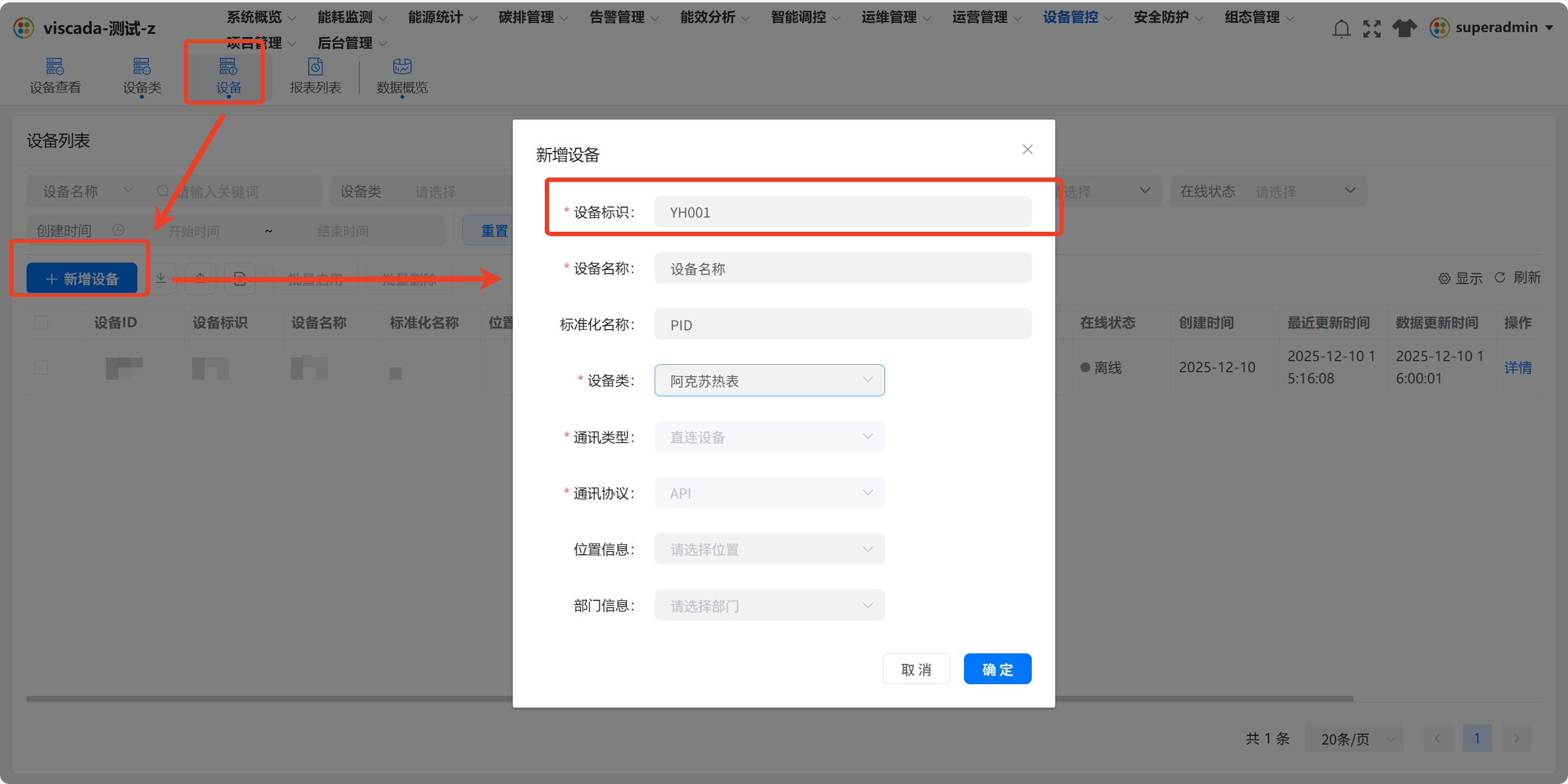Open the 部门信息 dropdown
This screenshot has width=1568, height=784.
click(x=769, y=605)
